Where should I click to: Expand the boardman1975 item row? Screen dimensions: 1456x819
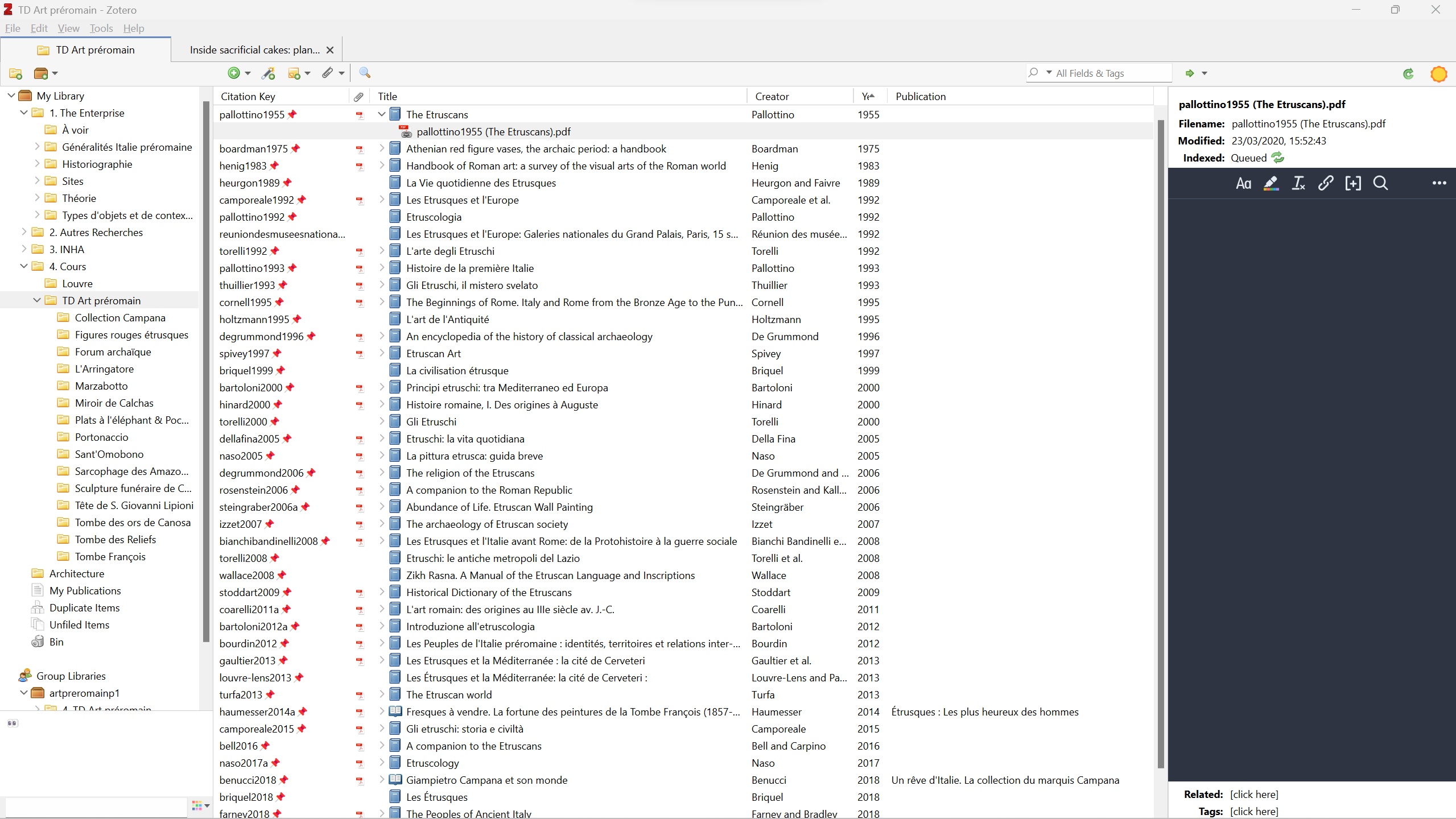click(x=382, y=148)
